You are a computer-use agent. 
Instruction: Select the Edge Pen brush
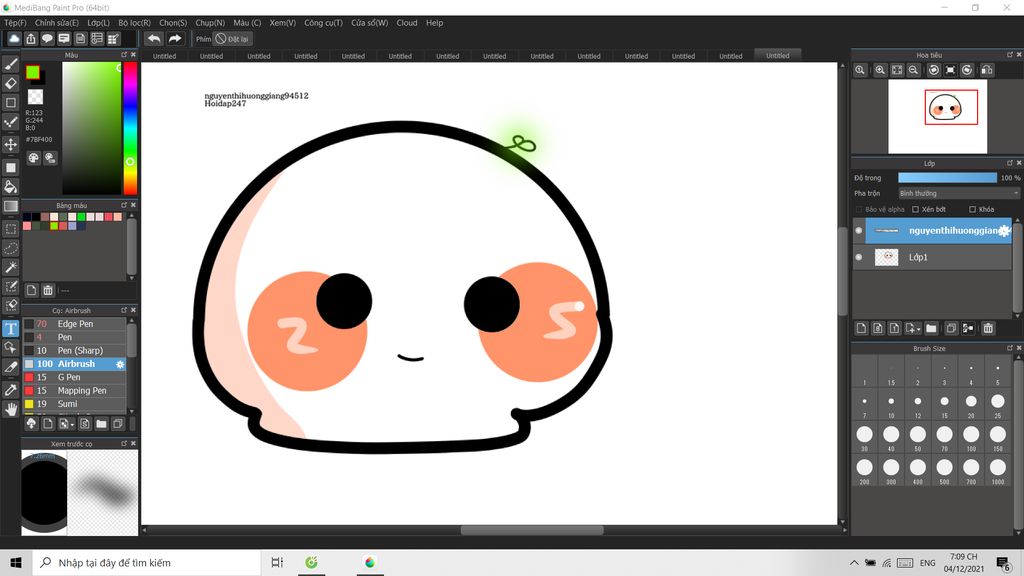click(x=75, y=324)
